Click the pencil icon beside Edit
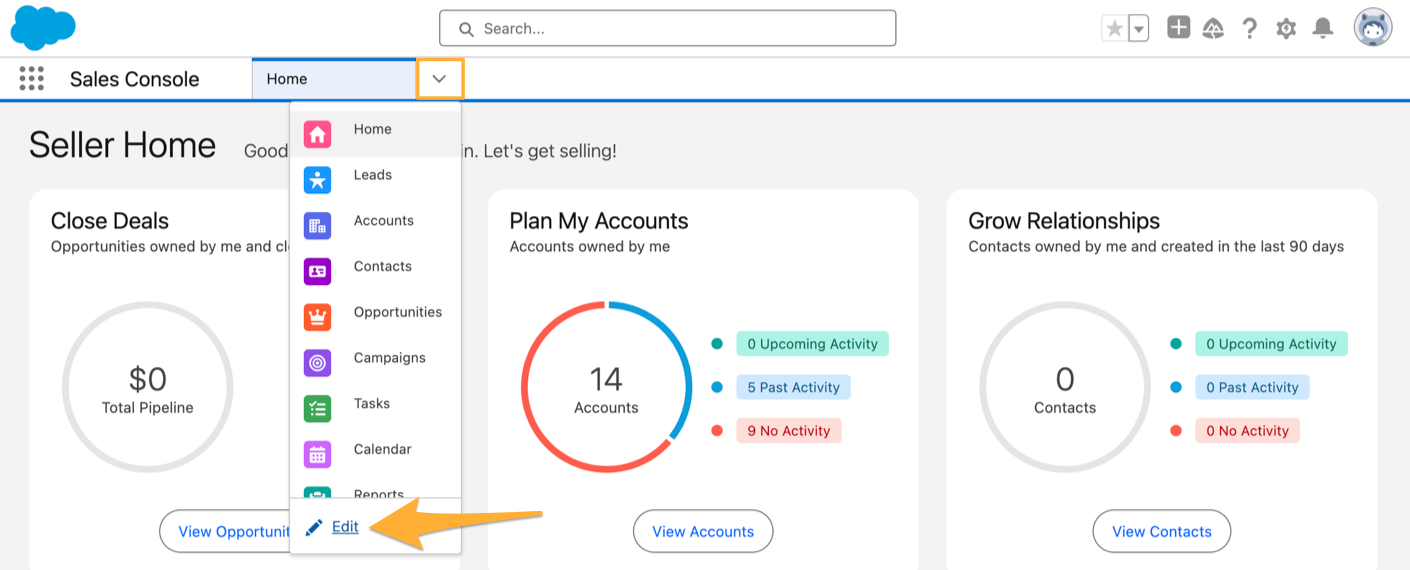The width and height of the screenshot is (1410, 570). [x=314, y=527]
